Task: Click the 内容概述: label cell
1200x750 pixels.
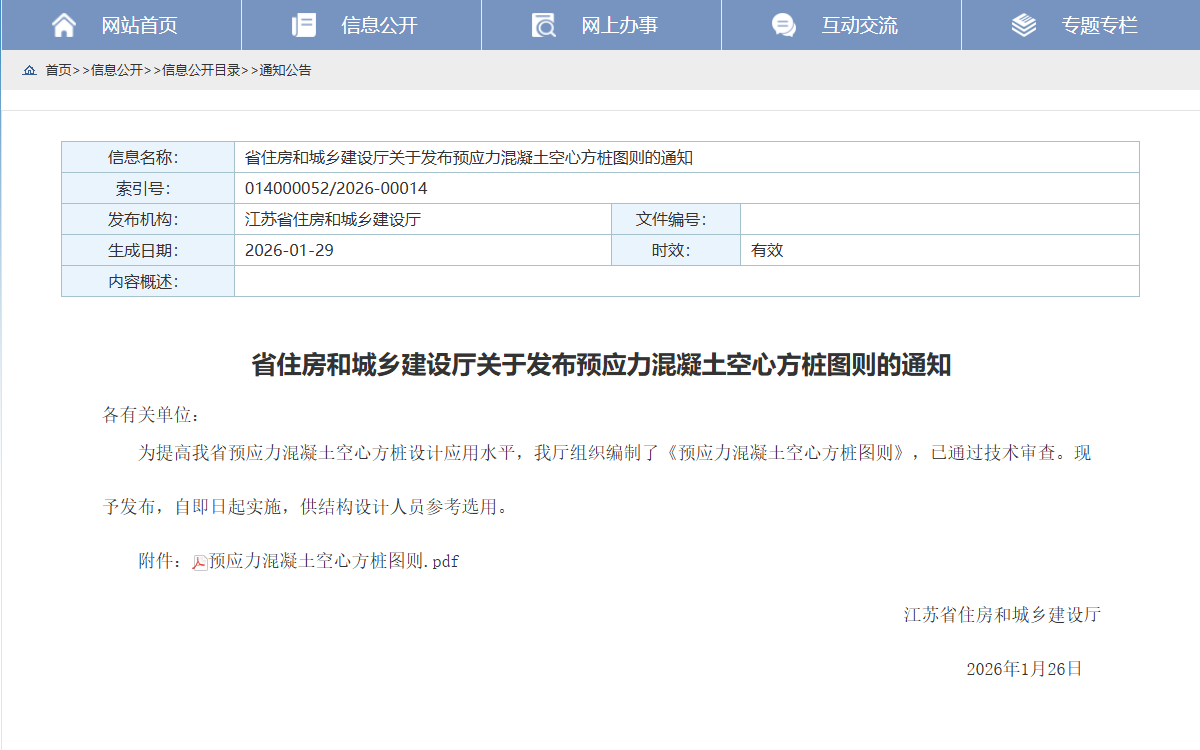Action: (148, 281)
